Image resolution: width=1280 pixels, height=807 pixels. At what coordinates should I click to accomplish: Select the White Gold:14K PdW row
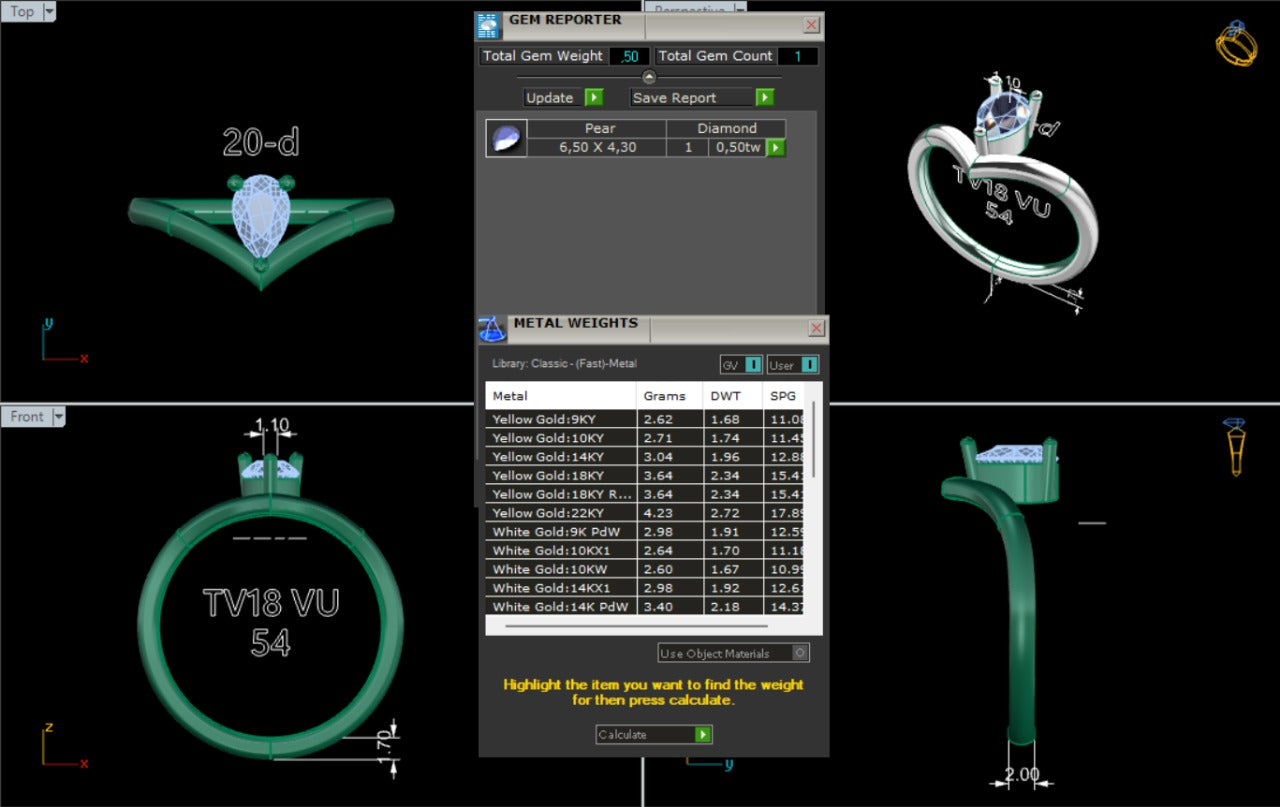pyautogui.click(x=646, y=606)
